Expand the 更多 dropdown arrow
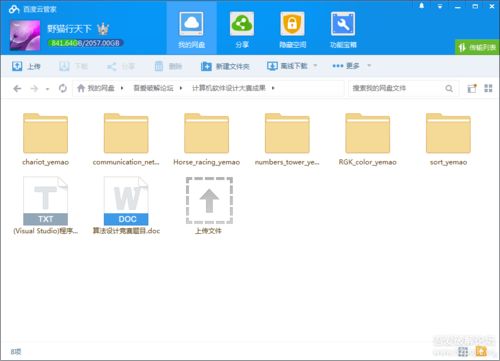 369,66
